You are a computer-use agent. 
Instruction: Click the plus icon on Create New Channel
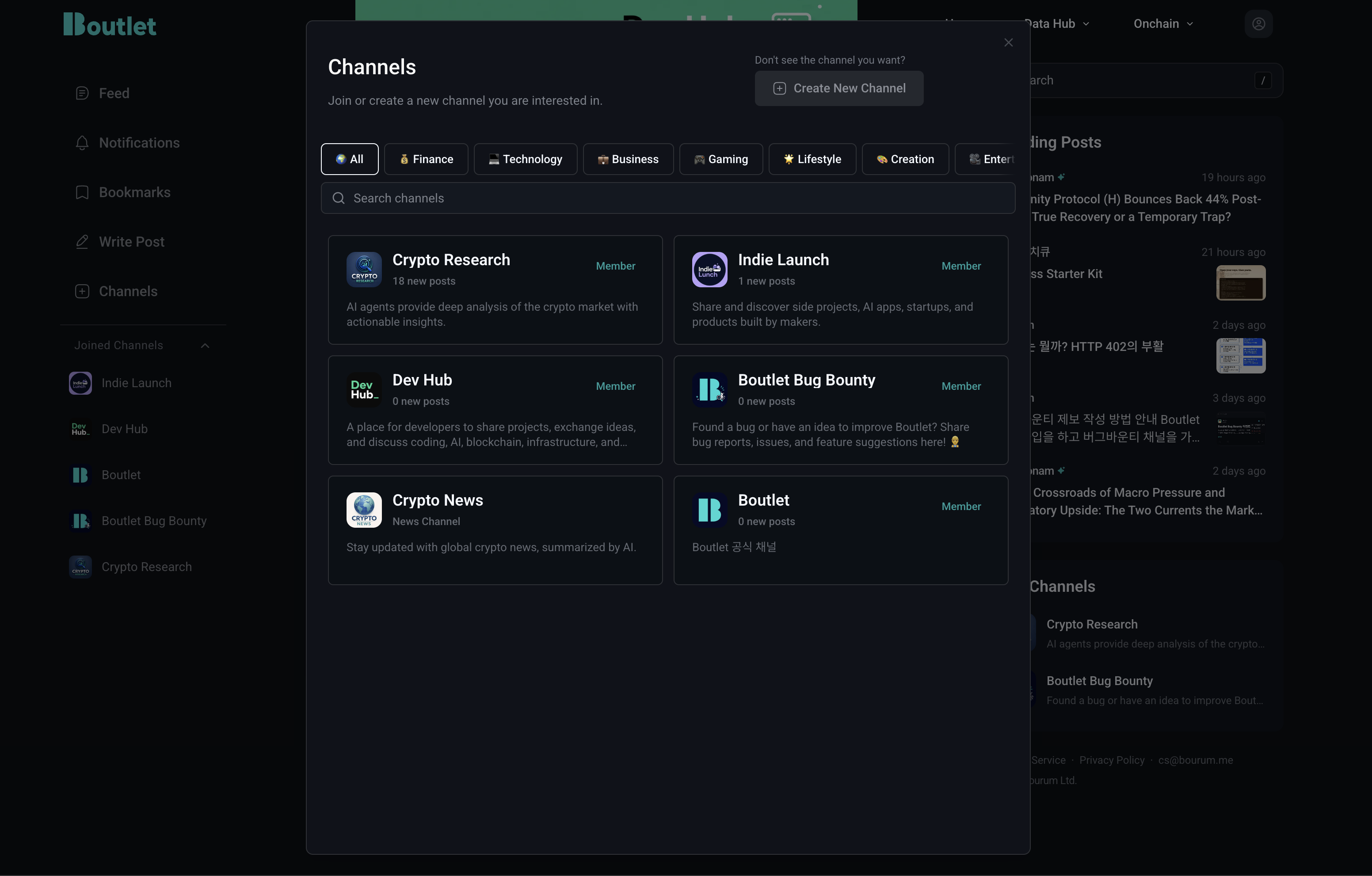click(779, 89)
